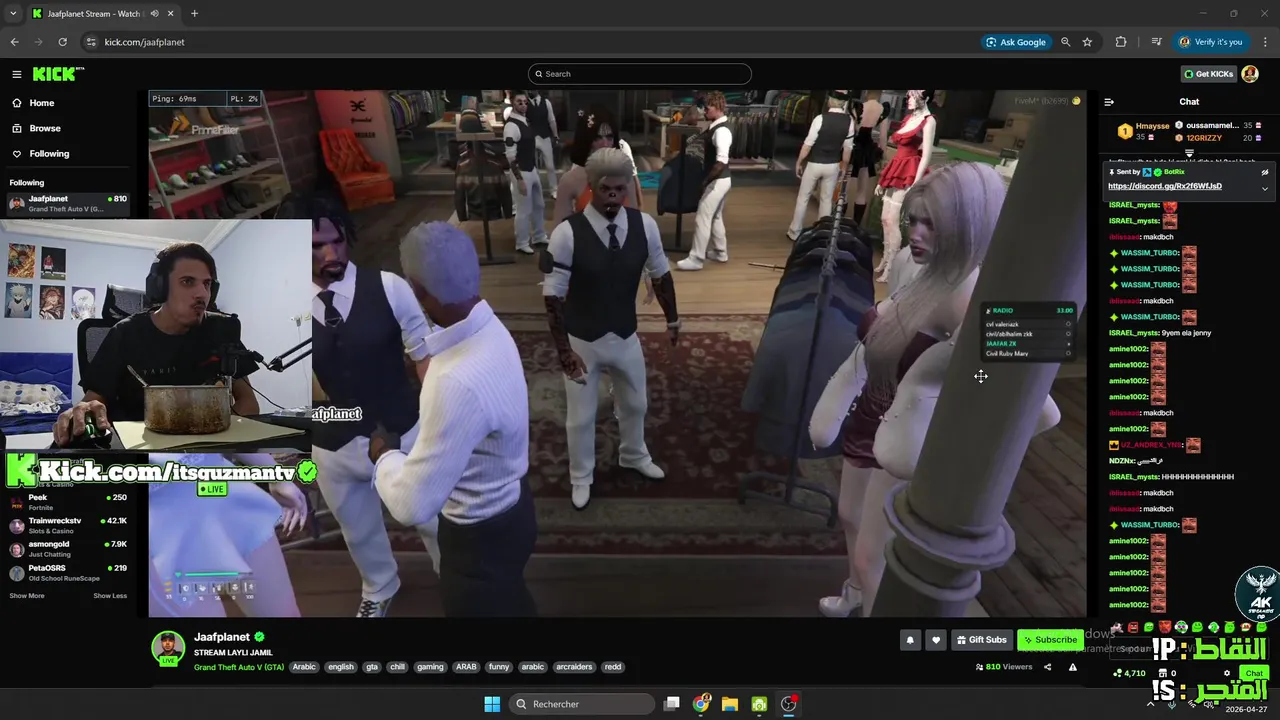Open the Kick hamburger sidebar menu
This screenshot has height=720, width=1280.
coord(17,74)
